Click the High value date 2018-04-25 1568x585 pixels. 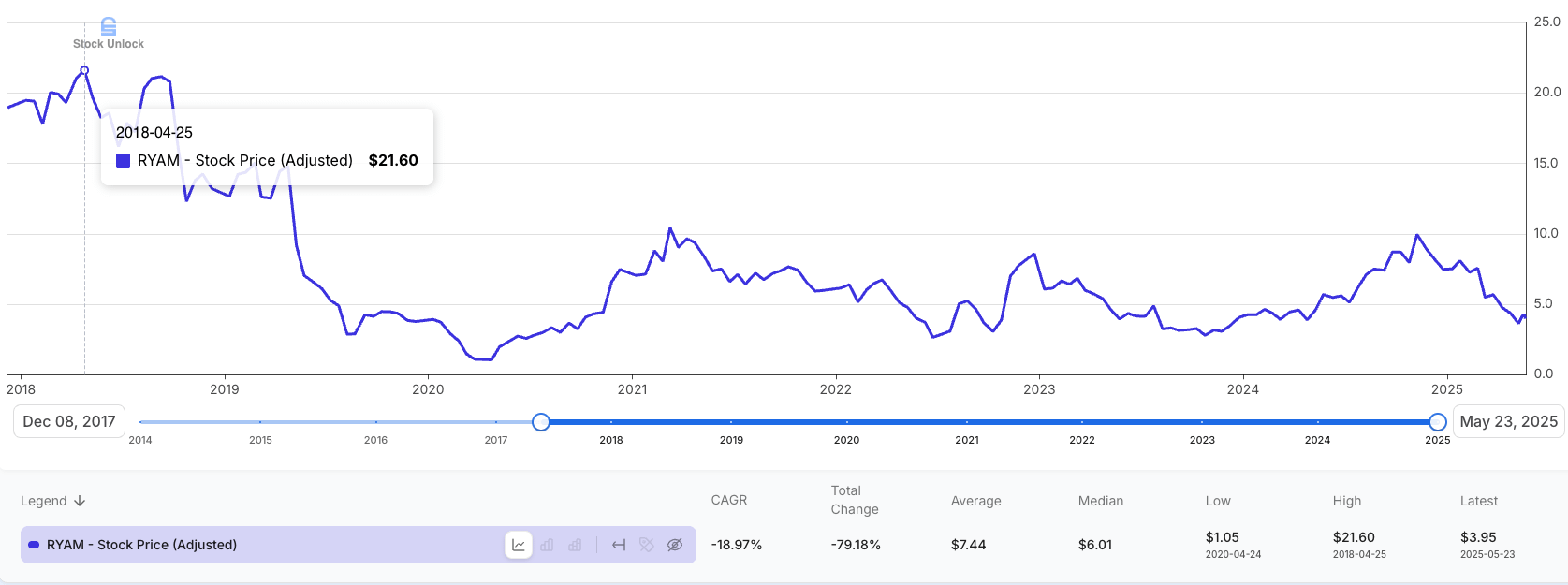point(1360,554)
